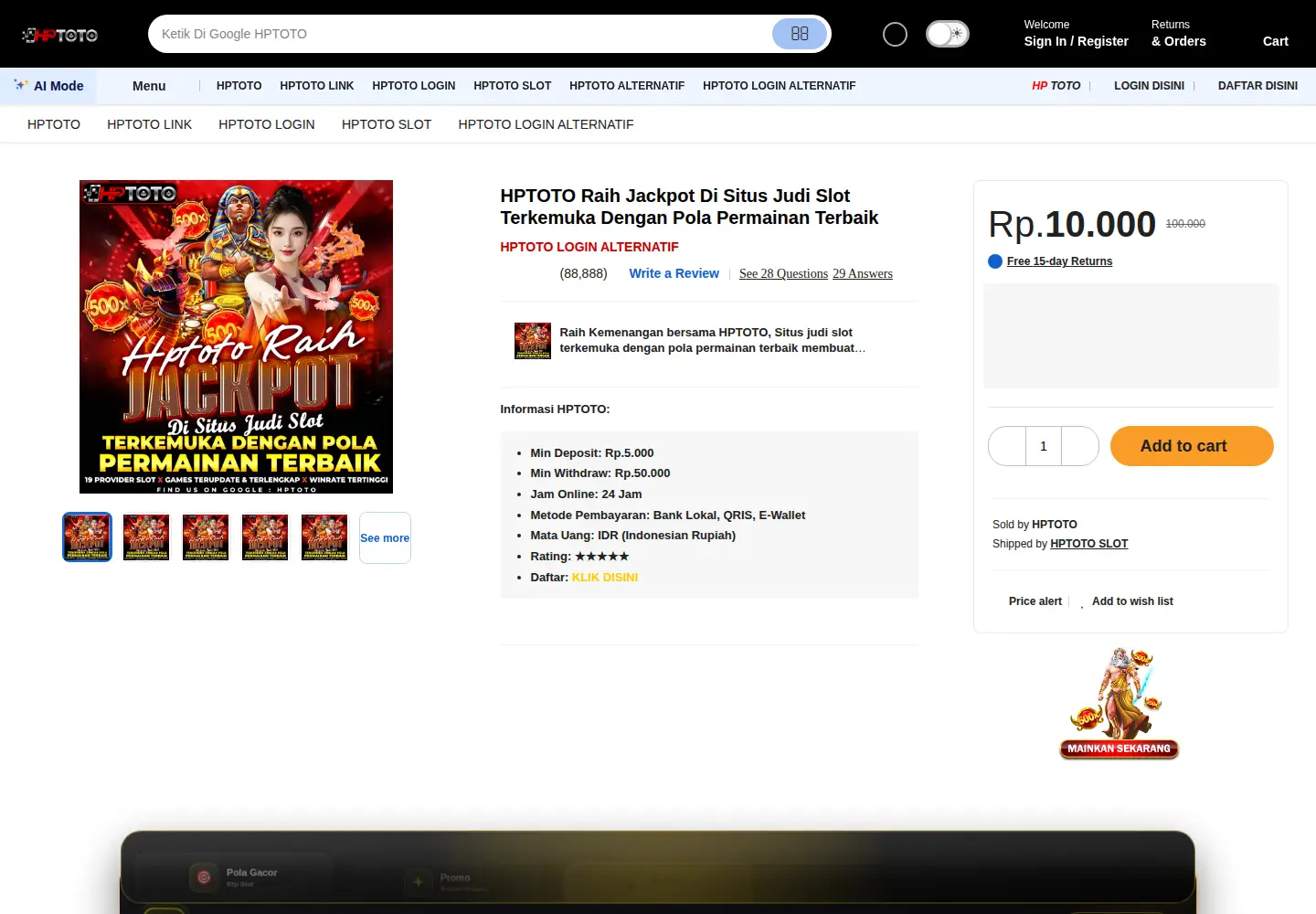Decrease quantity with left stepper button
Screen dimensions: 1316x914
tap(1007, 446)
